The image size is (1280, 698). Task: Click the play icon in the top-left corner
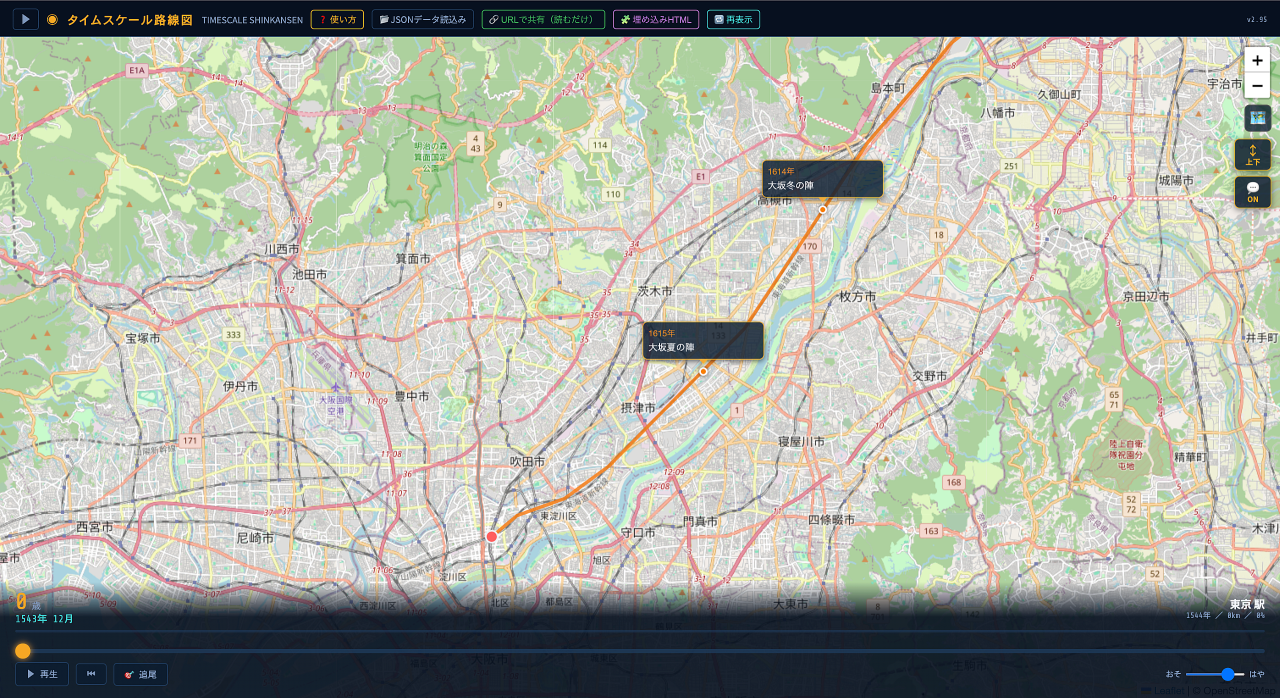click(x=25, y=19)
